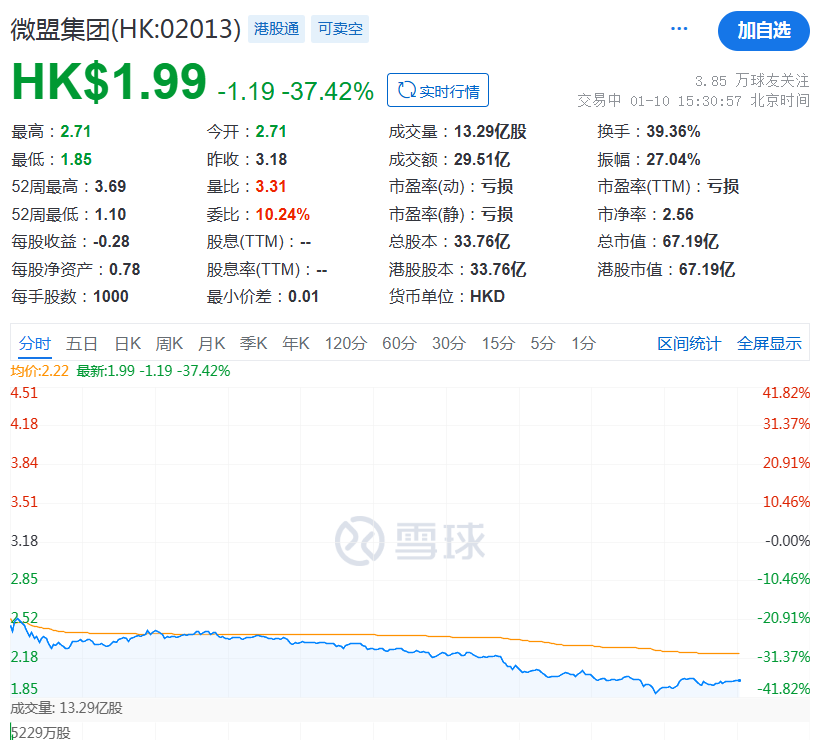This screenshot has height=740, width=835.
Task: Switch to the 60分 interval tab
Action: point(399,343)
